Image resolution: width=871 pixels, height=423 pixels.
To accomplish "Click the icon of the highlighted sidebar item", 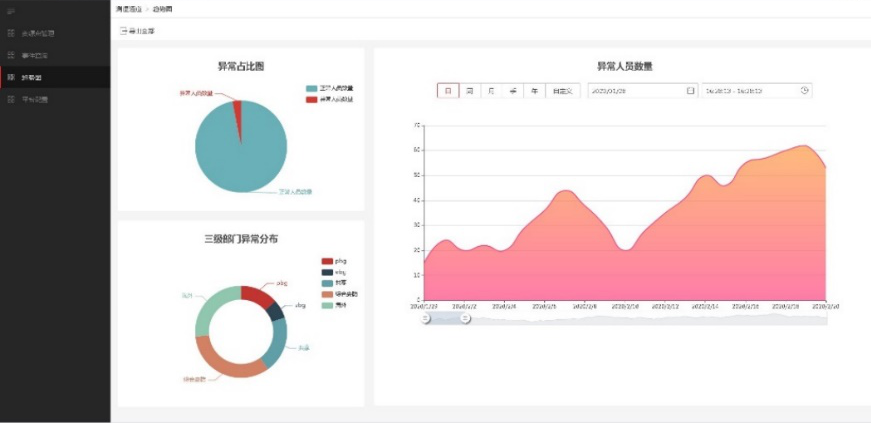I will click(x=11, y=77).
